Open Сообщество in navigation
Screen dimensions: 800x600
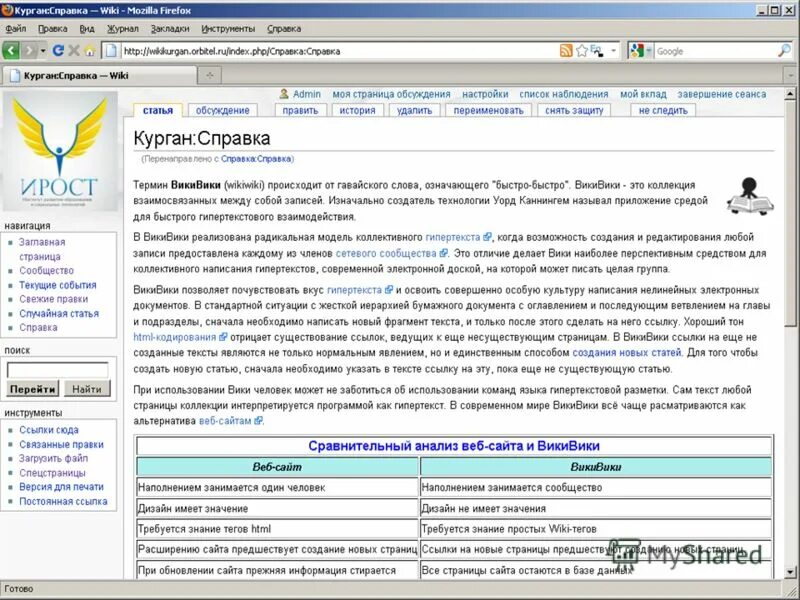tap(46, 270)
